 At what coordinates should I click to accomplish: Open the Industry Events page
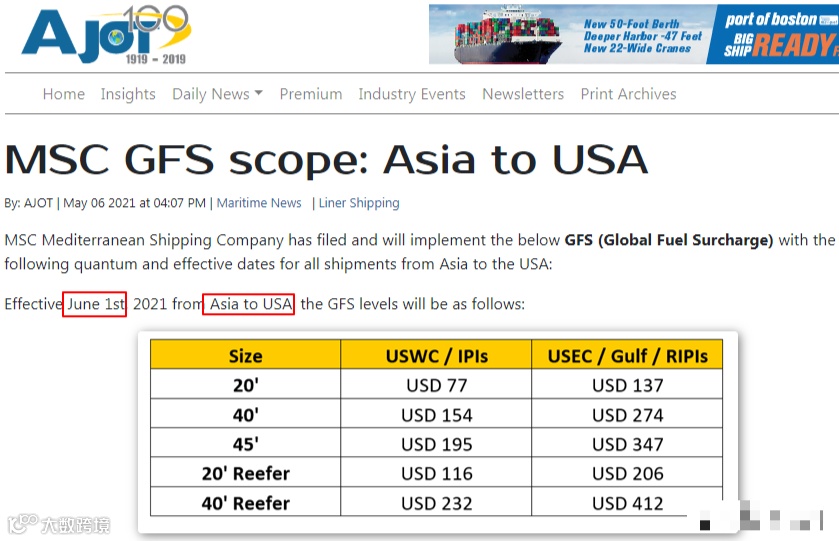click(x=412, y=94)
